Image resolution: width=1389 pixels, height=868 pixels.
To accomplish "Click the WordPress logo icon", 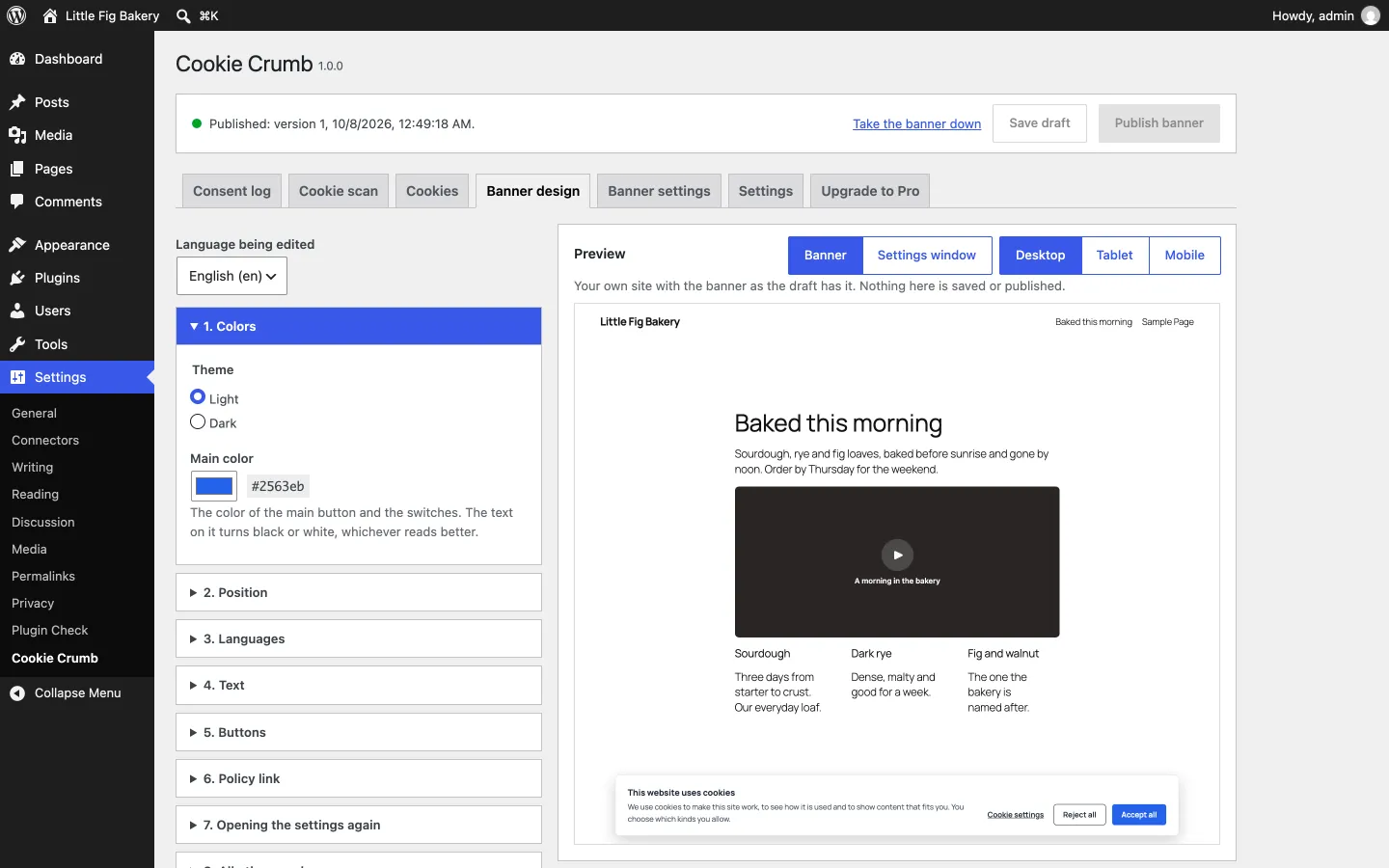I will pos(16,15).
